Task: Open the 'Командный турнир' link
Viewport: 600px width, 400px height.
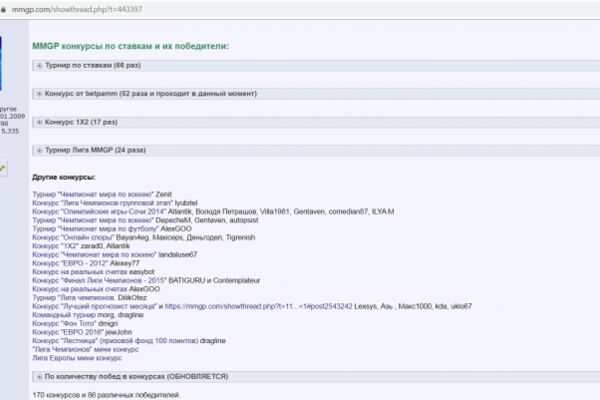Action: (x=64, y=315)
